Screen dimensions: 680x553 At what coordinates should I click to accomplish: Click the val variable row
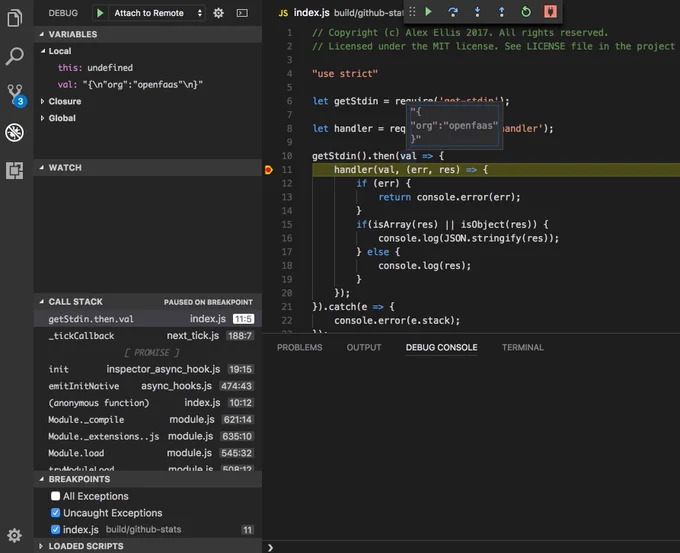[148, 85]
